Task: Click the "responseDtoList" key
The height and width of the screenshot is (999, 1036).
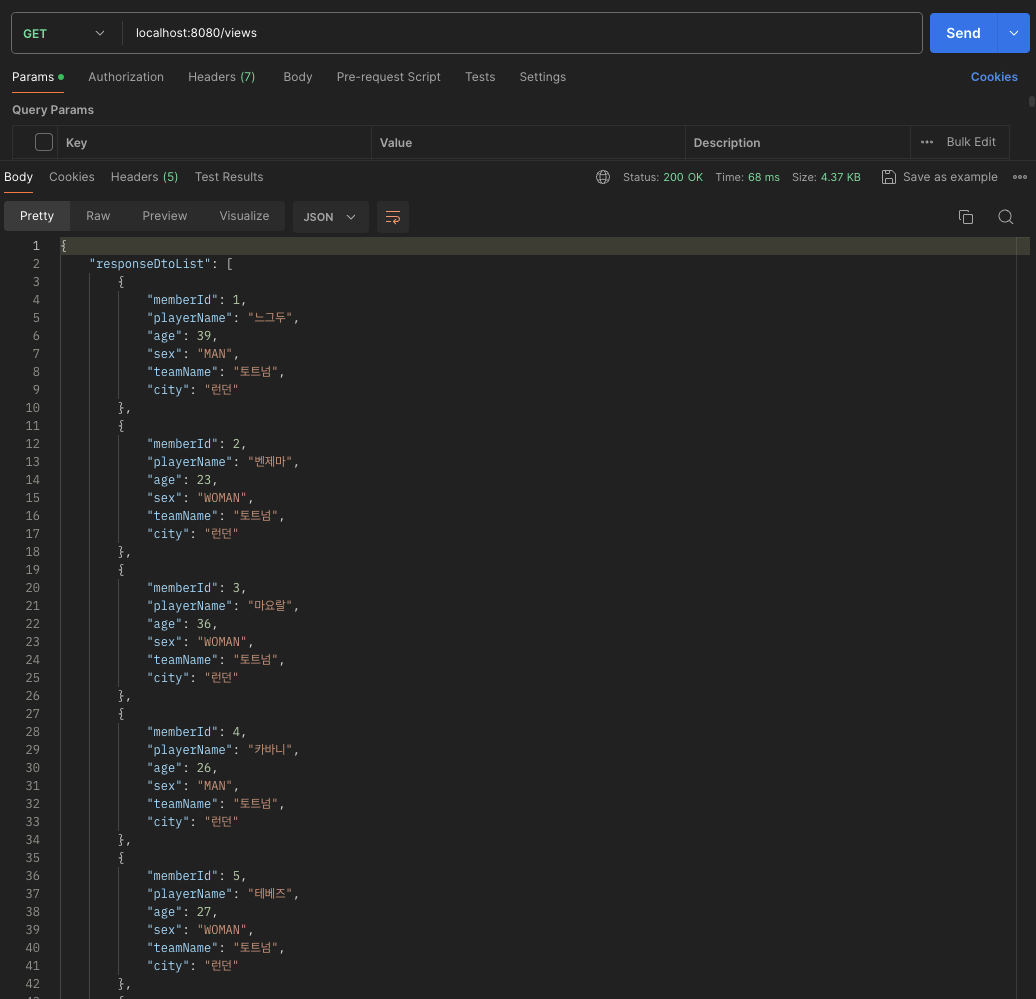Action: tap(150, 264)
